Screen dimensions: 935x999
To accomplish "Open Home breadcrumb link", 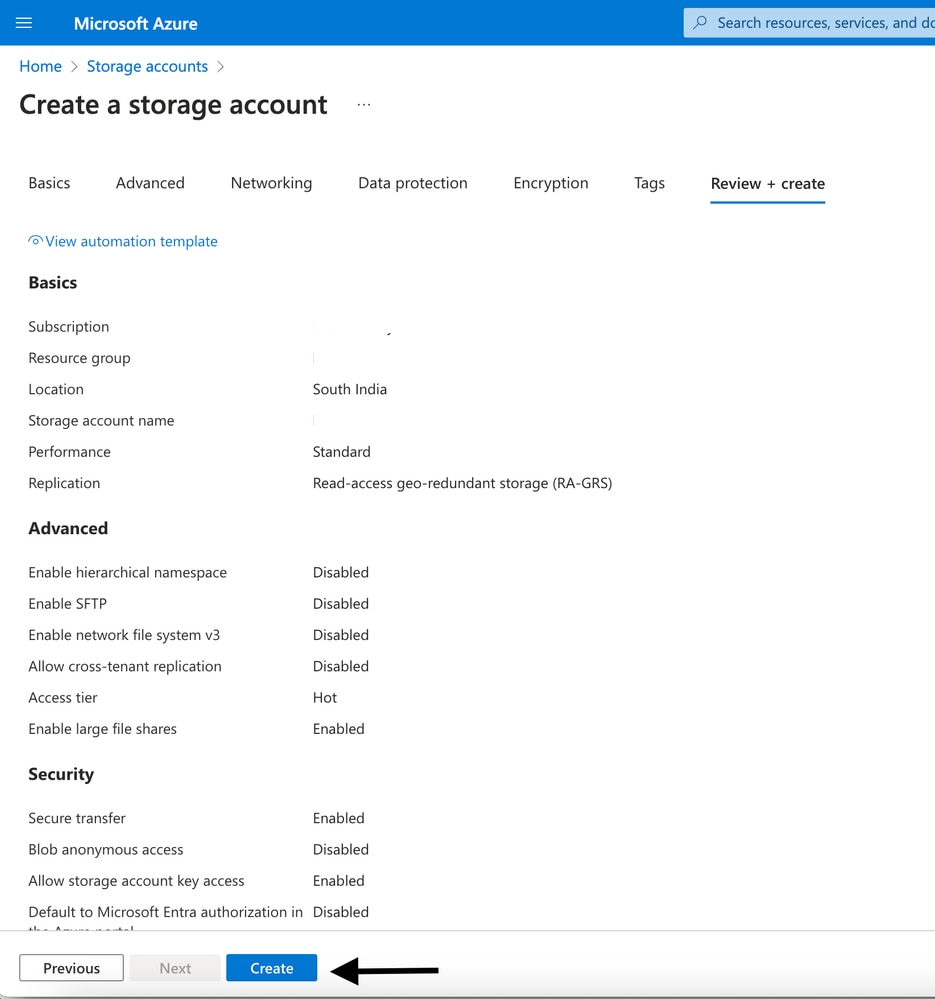I will click(40, 66).
